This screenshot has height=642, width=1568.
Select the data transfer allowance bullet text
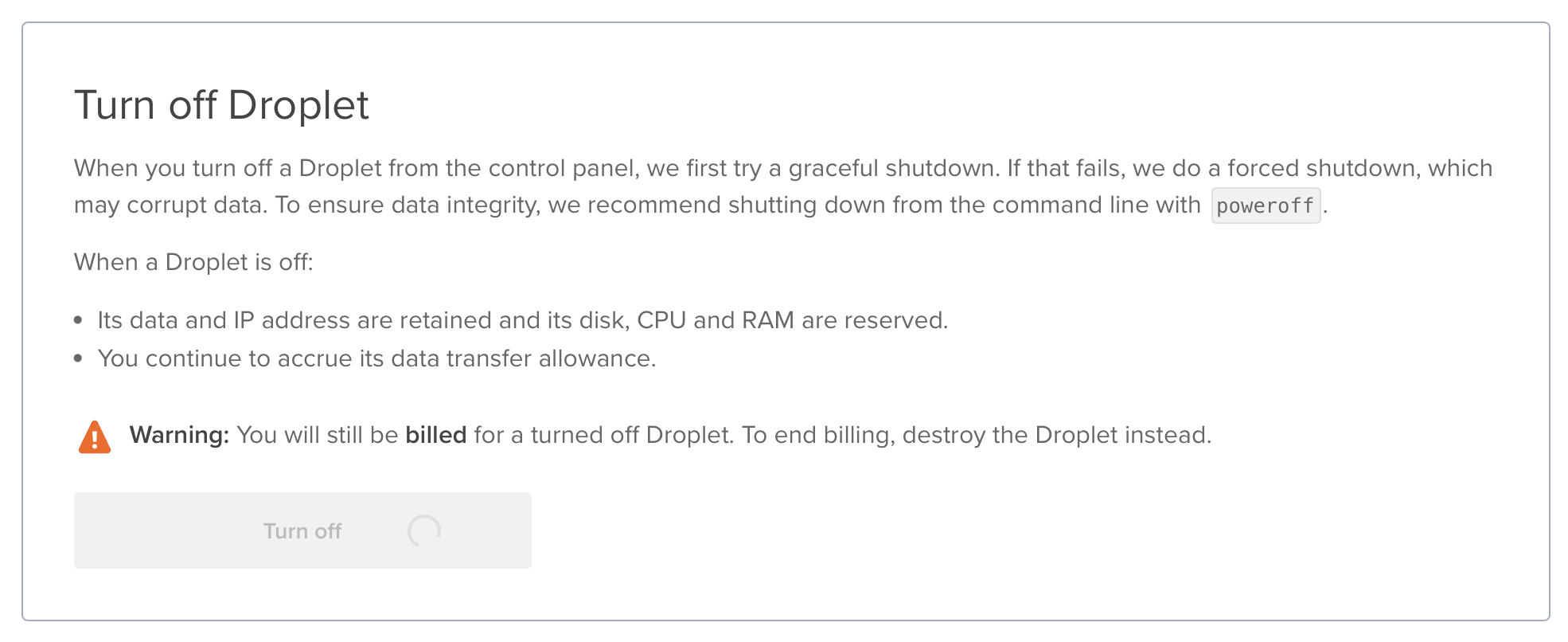376,358
